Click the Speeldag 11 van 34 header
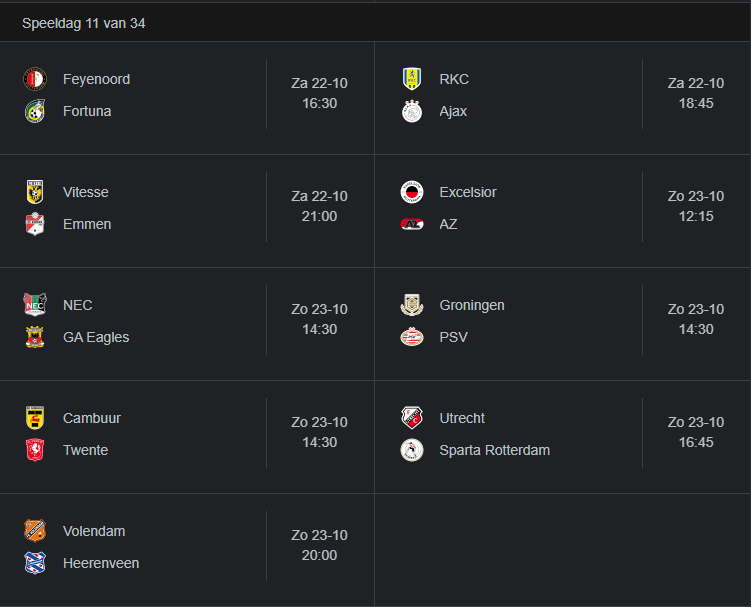The height and width of the screenshot is (607, 751). pos(83,23)
